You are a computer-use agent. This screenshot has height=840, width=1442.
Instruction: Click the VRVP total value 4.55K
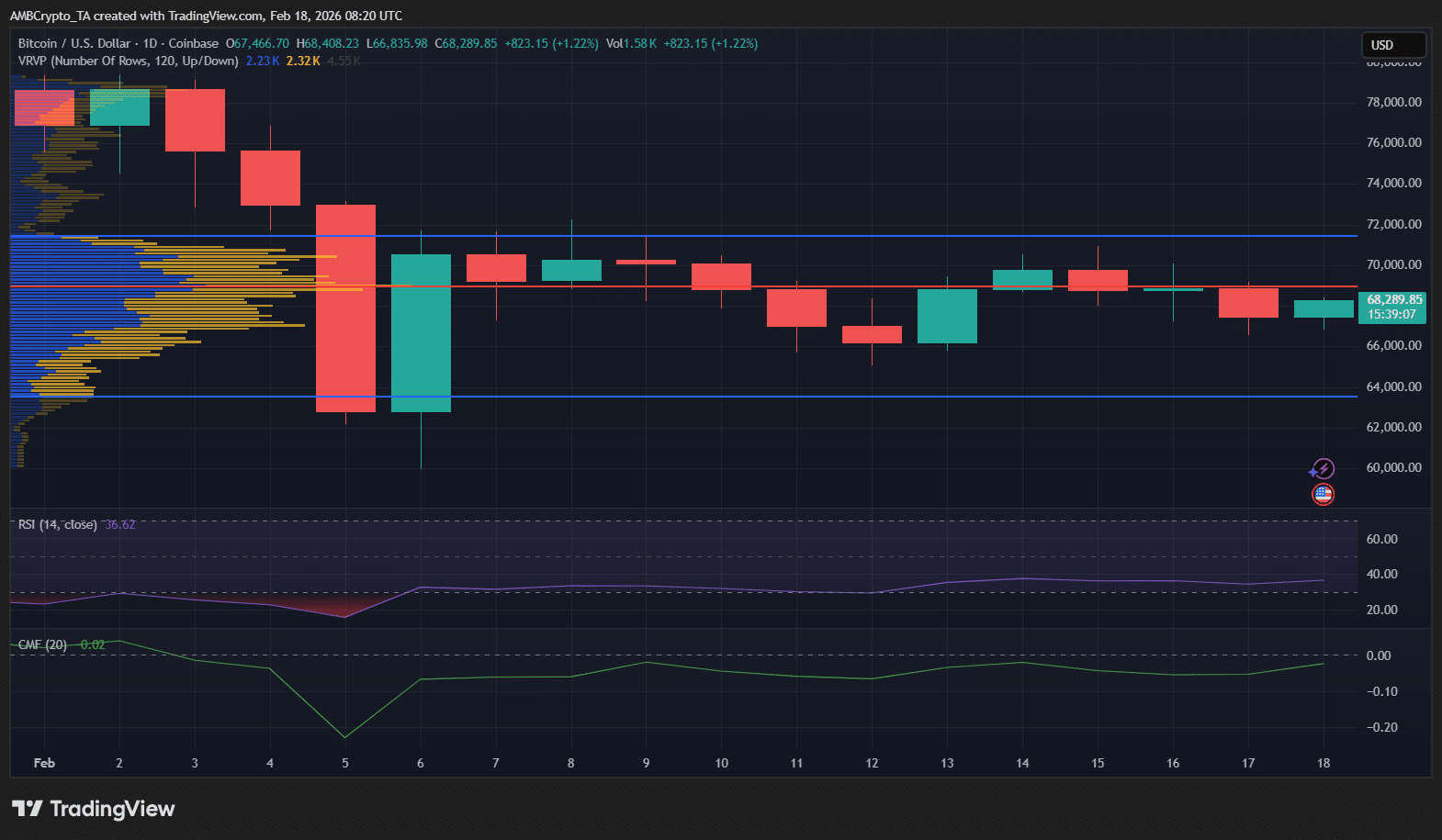(x=344, y=61)
